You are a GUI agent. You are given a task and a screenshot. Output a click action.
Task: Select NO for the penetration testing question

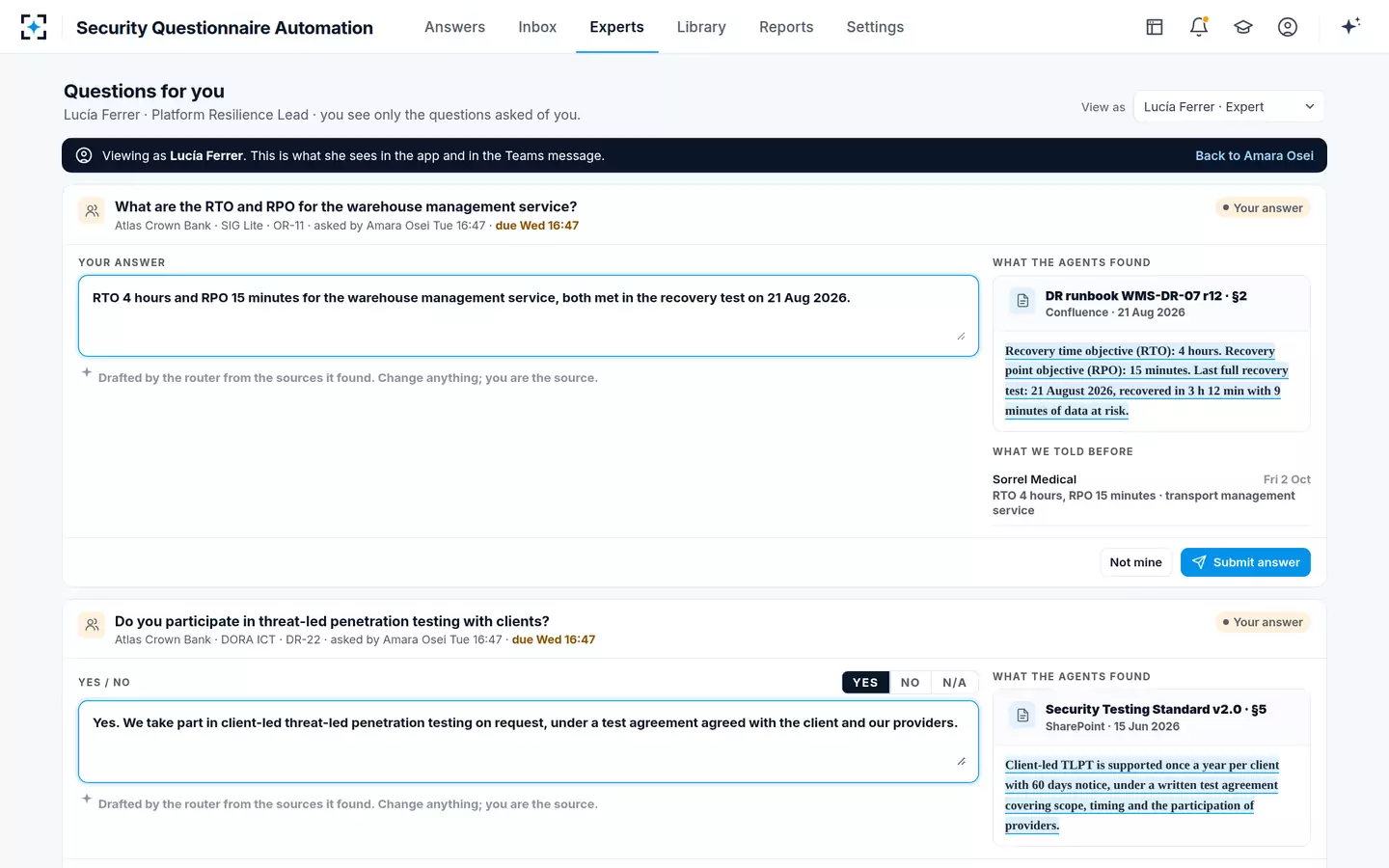point(910,683)
